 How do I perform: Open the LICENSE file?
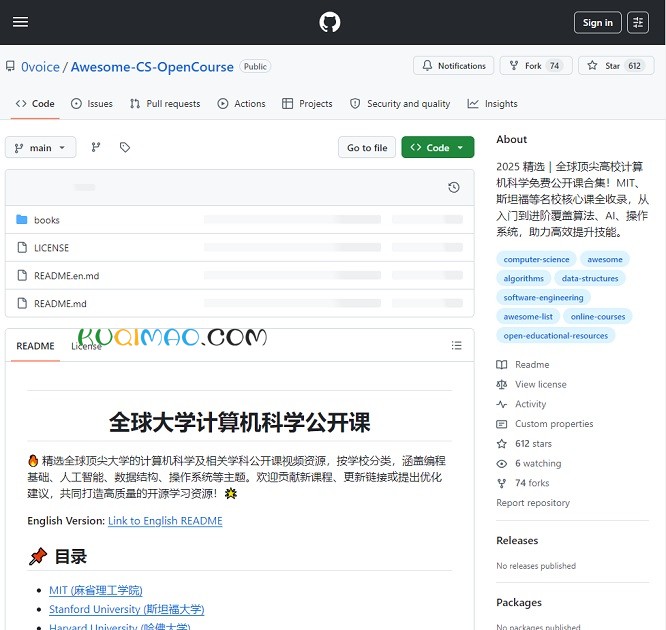click(x=51, y=248)
